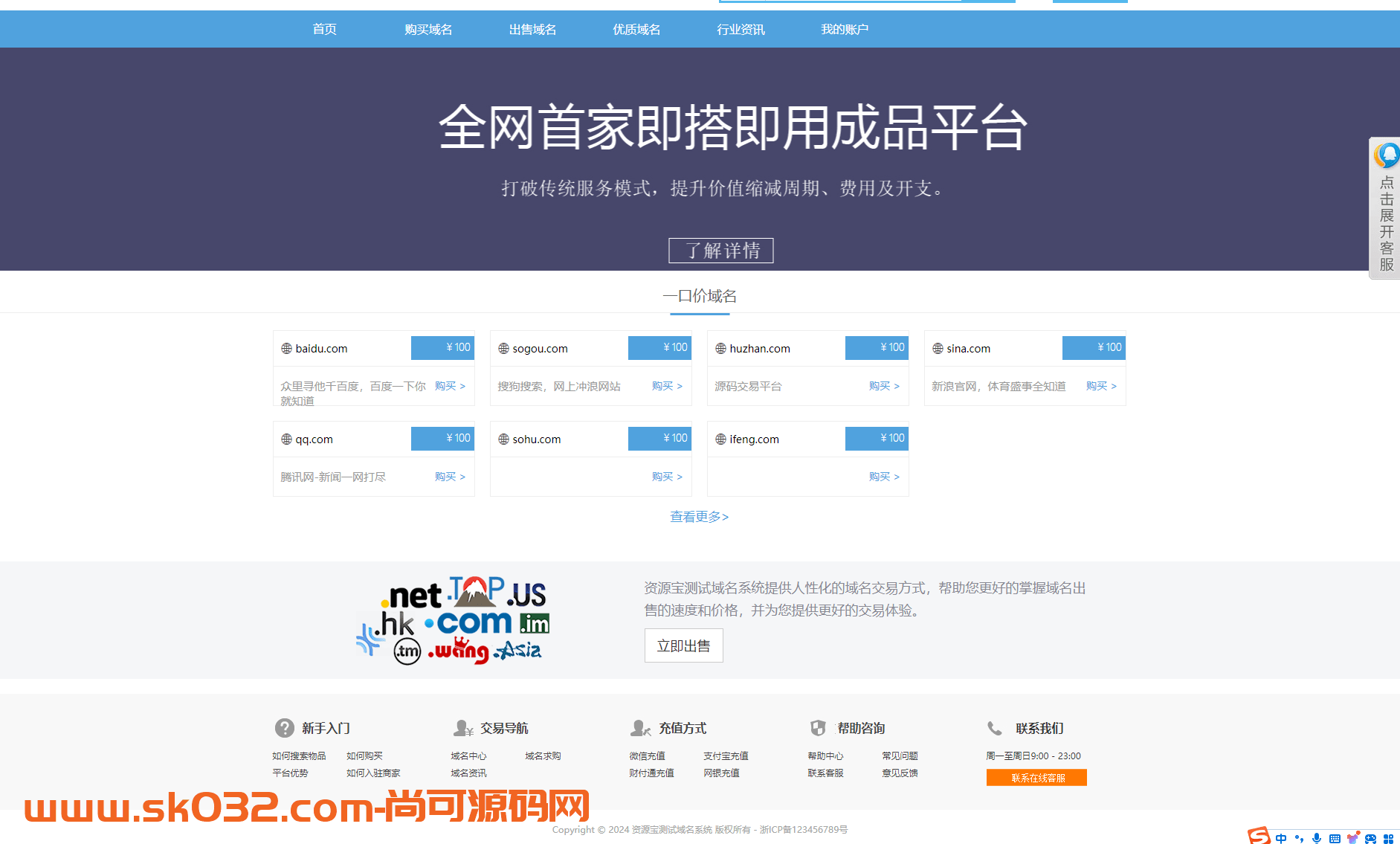The width and height of the screenshot is (1400, 844).
Task: Click 购买 > link for sohu.com
Action: [x=667, y=477]
